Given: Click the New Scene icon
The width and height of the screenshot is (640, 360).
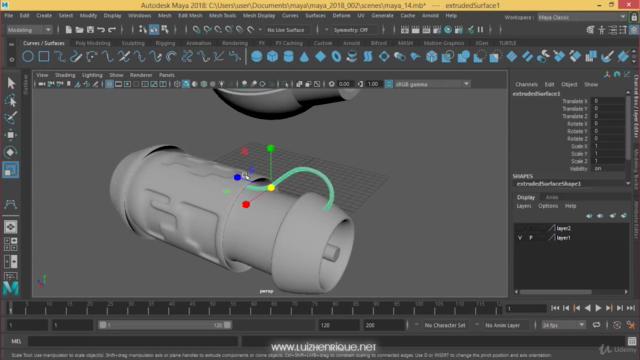Looking at the screenshot, I should click(69, 29).
